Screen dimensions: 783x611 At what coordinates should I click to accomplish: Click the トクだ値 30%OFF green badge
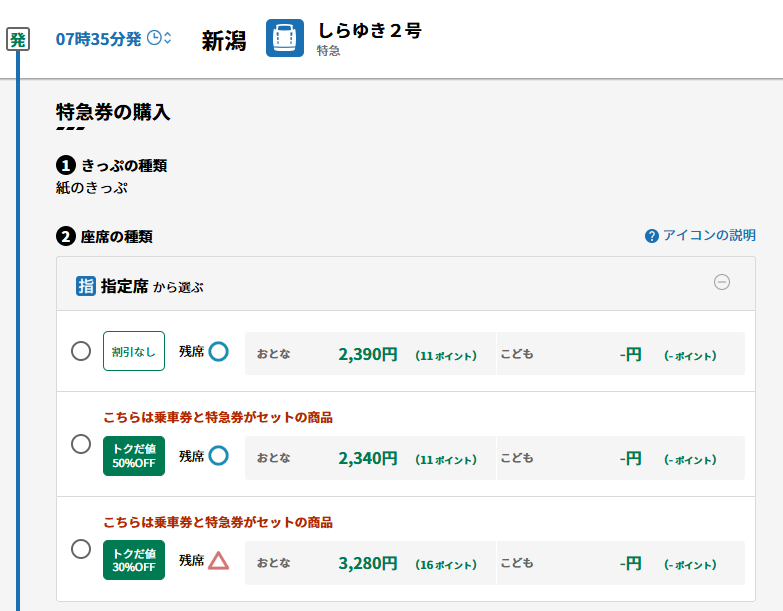(133, 560)
